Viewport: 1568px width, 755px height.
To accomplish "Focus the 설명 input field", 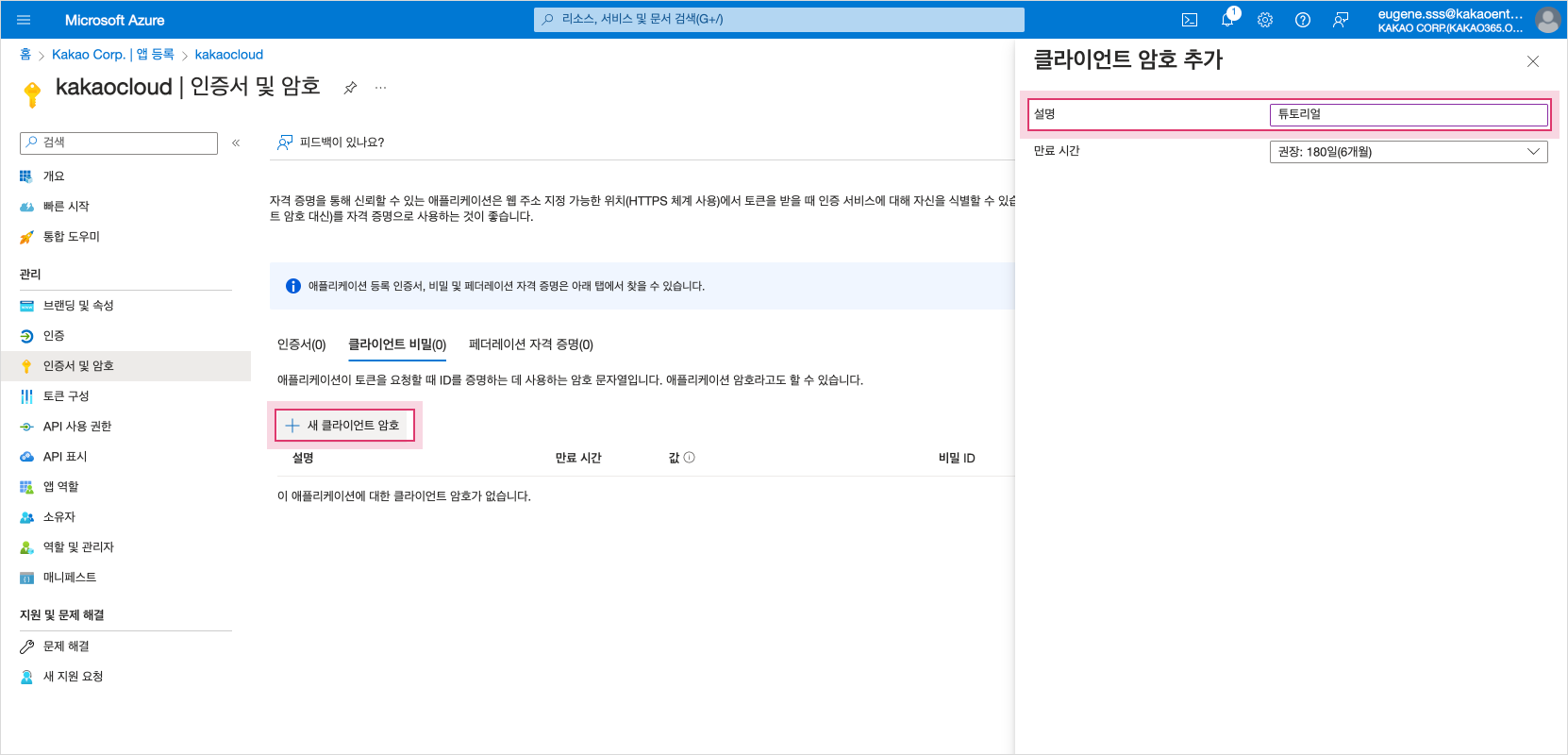I will pyautogui.click(x=1409, y=114).
